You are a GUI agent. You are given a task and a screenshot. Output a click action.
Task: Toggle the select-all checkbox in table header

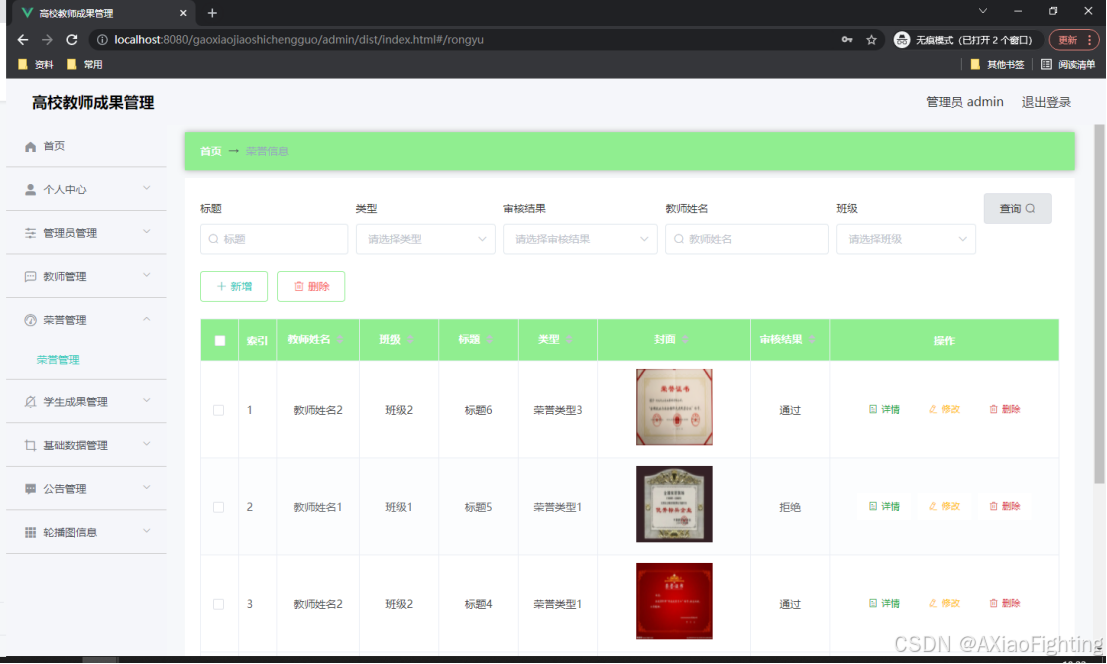[220, 341]
